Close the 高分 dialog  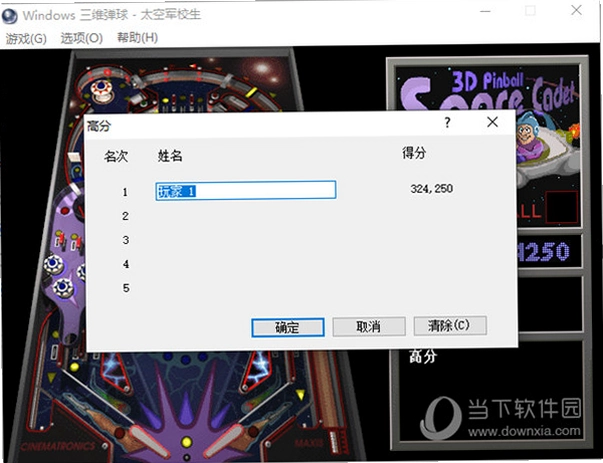point(493,122)
